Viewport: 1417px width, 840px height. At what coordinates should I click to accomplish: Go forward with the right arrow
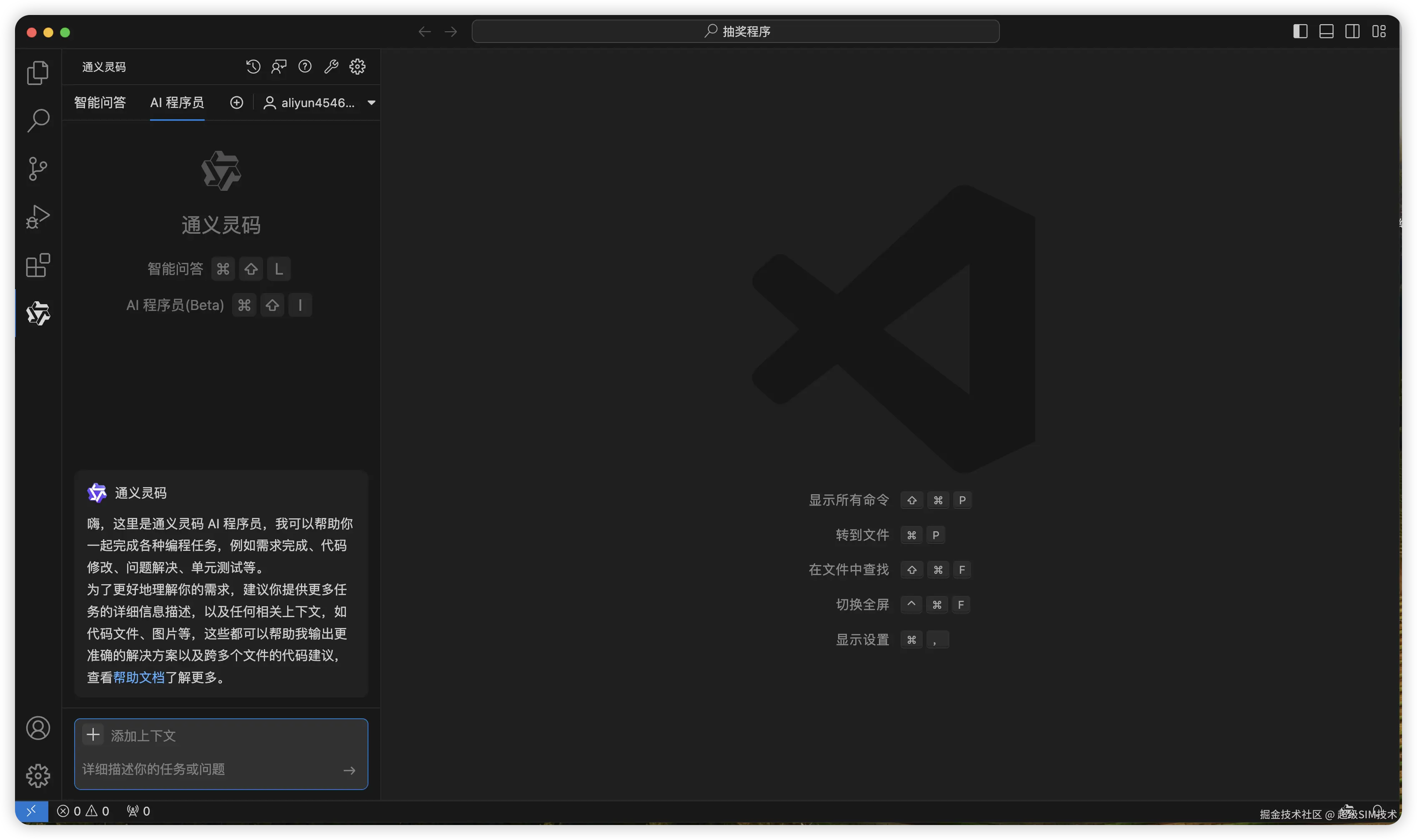[451, 32]
